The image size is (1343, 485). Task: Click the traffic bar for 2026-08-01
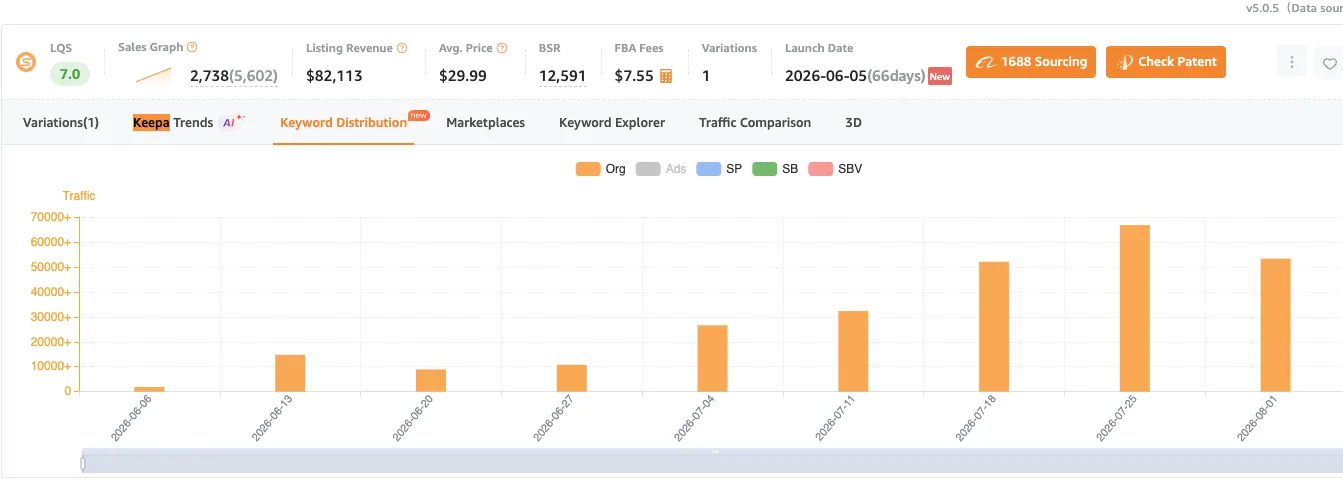coord(1276,325)
